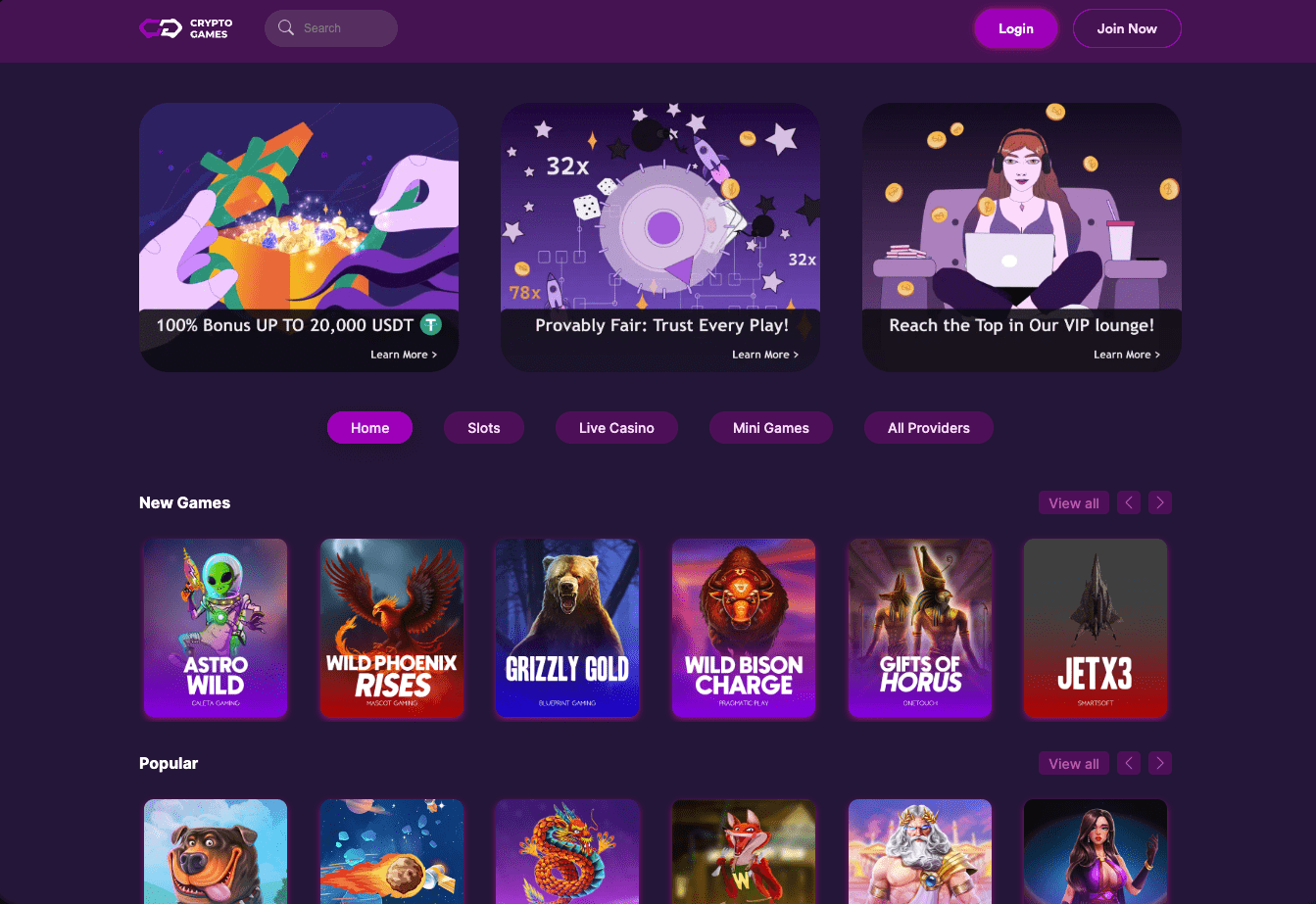Viewport: 1316px width, 904px height.
Task: Click the search magnifier icon
Action: pyautogui.click(x=286, y=28)
